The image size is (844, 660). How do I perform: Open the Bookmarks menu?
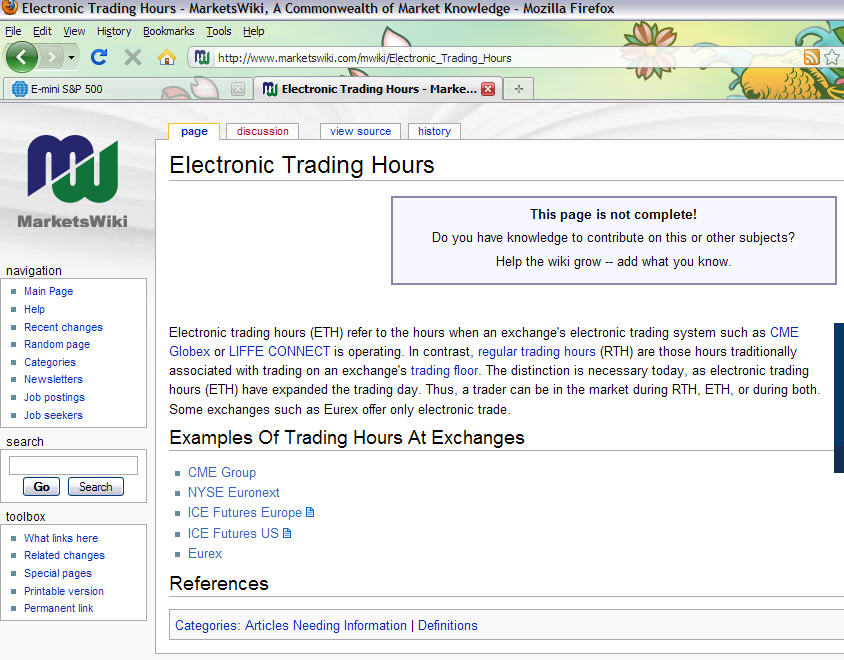168,31
